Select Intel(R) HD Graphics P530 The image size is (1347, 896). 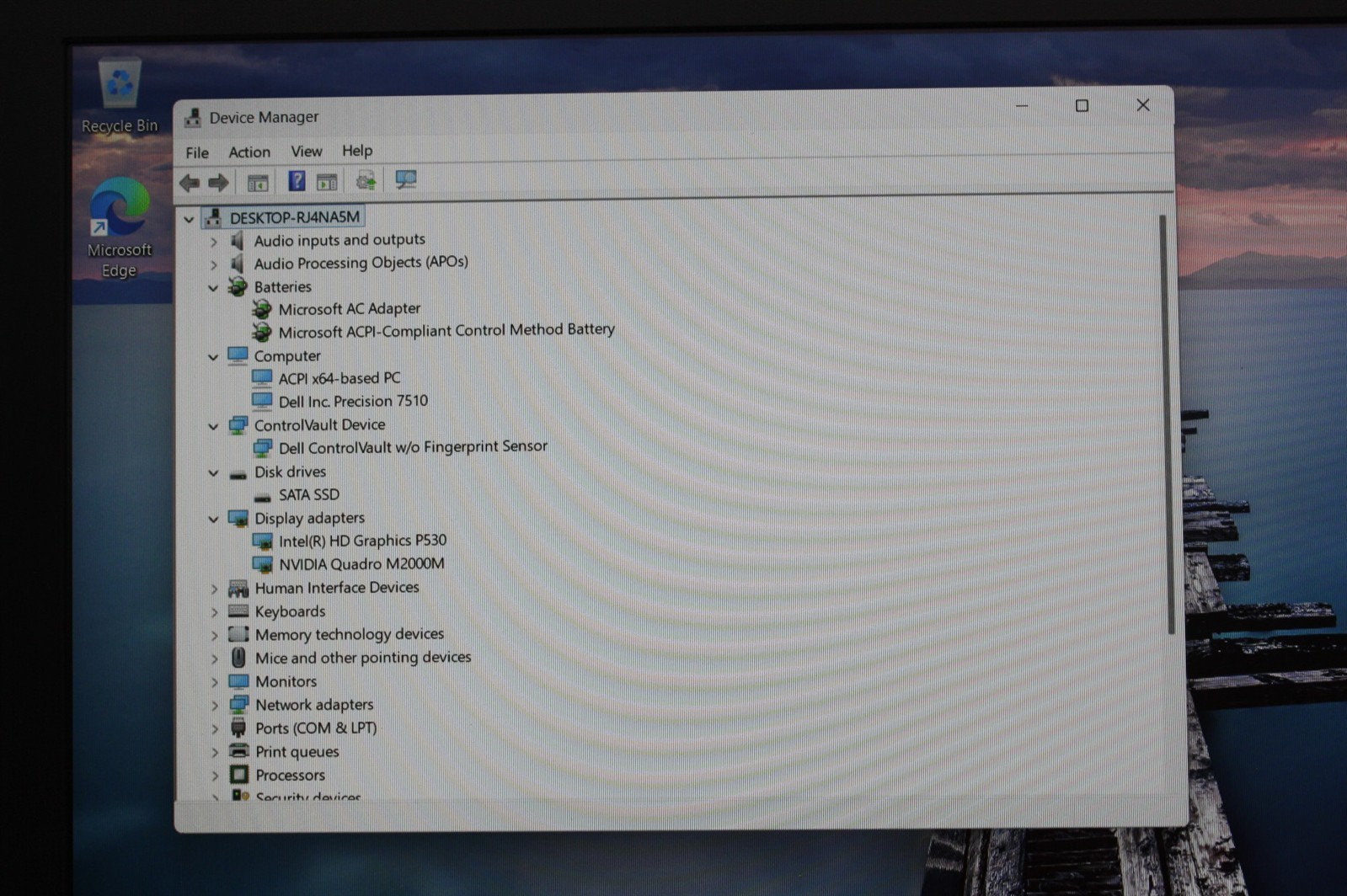[363, 541]
